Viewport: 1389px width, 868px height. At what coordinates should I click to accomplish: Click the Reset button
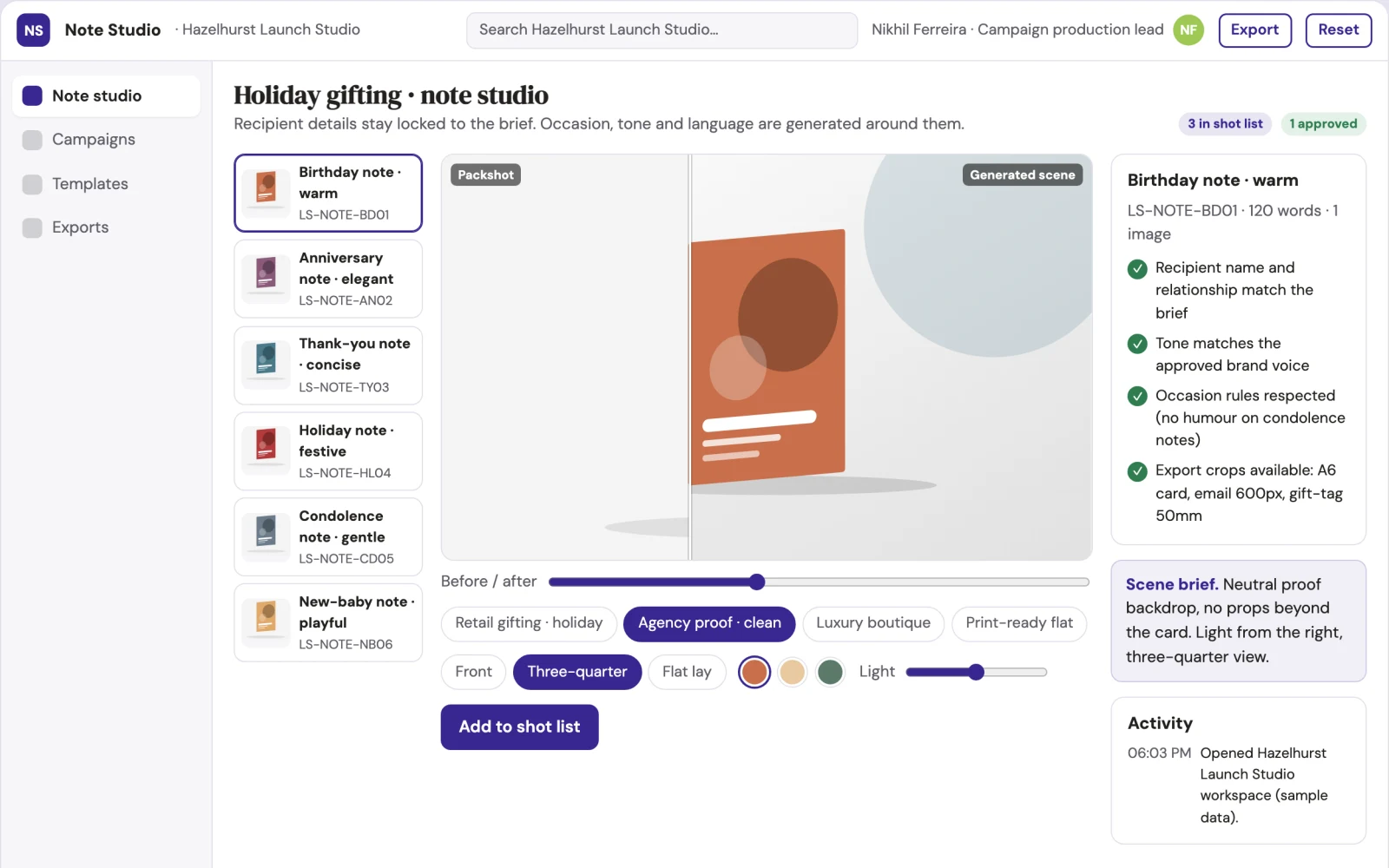coord(1338,30)
